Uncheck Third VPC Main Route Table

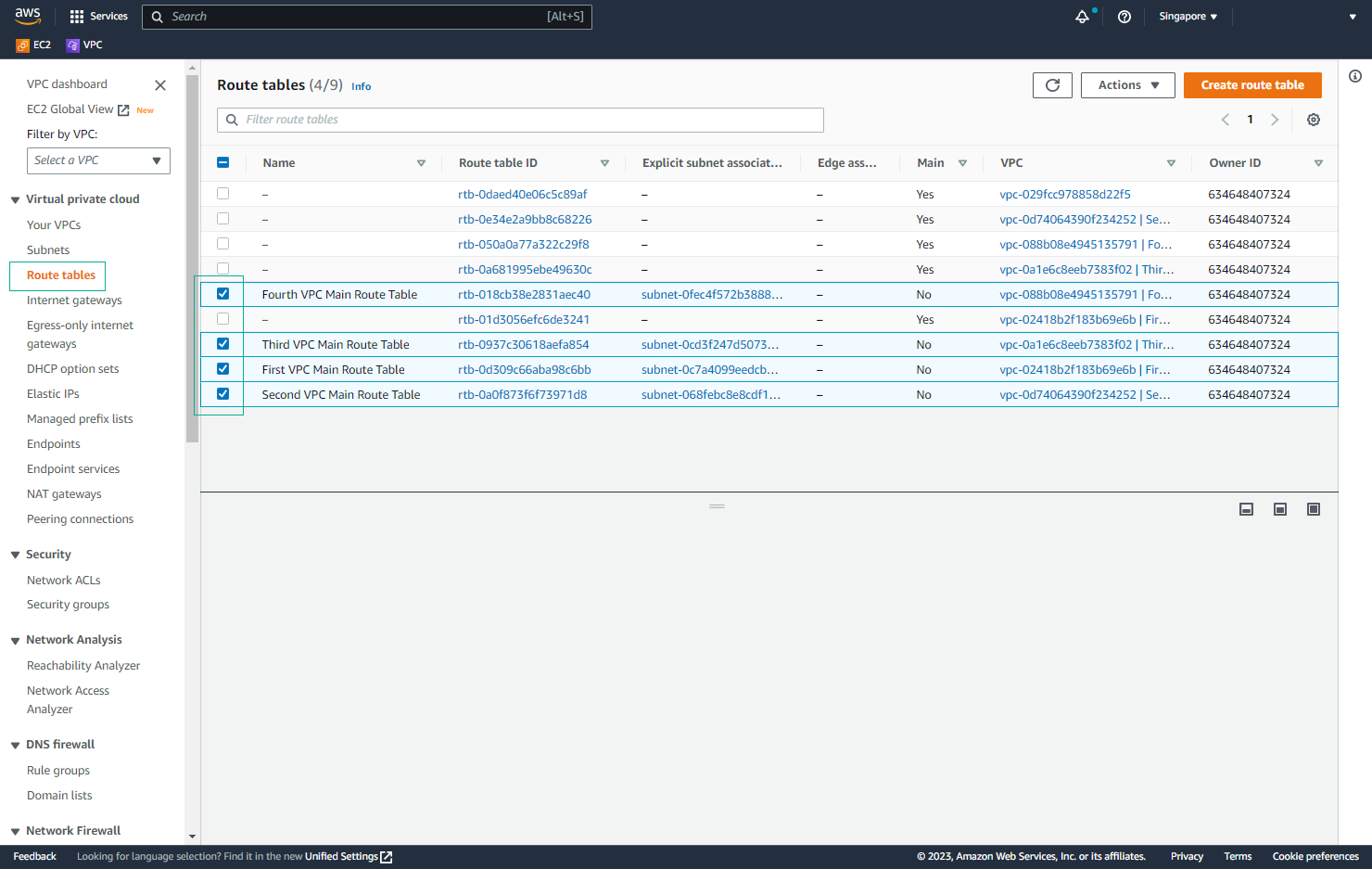coord(222,344)
